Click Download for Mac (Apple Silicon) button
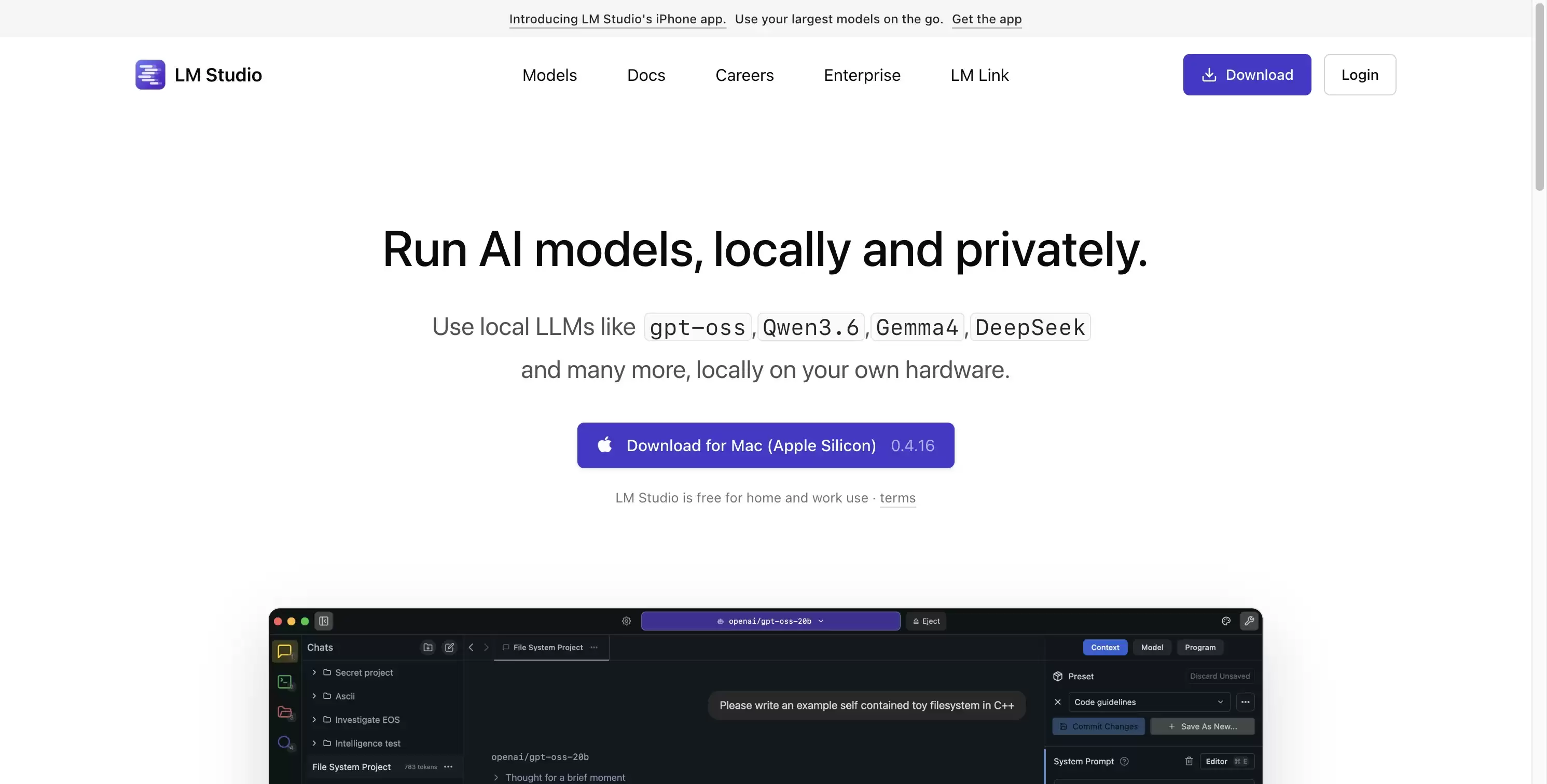The width and height of the screenshot is (1547, 784). tap(766, 445)
